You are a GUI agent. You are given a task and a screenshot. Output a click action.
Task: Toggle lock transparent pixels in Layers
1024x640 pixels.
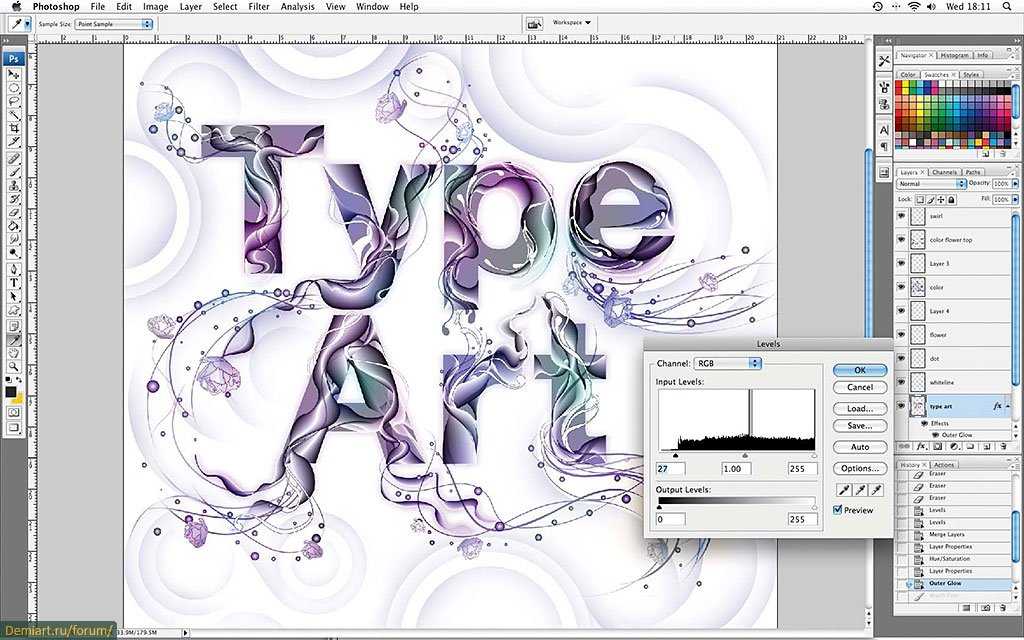[x=920, y=199]
